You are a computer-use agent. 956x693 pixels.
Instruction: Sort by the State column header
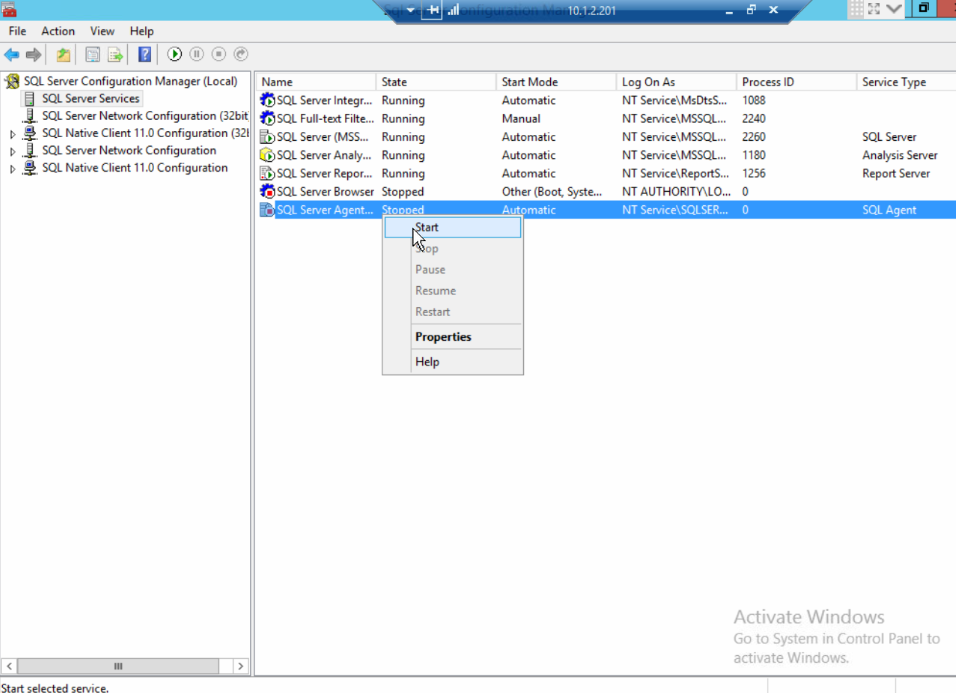coord(436,82)
